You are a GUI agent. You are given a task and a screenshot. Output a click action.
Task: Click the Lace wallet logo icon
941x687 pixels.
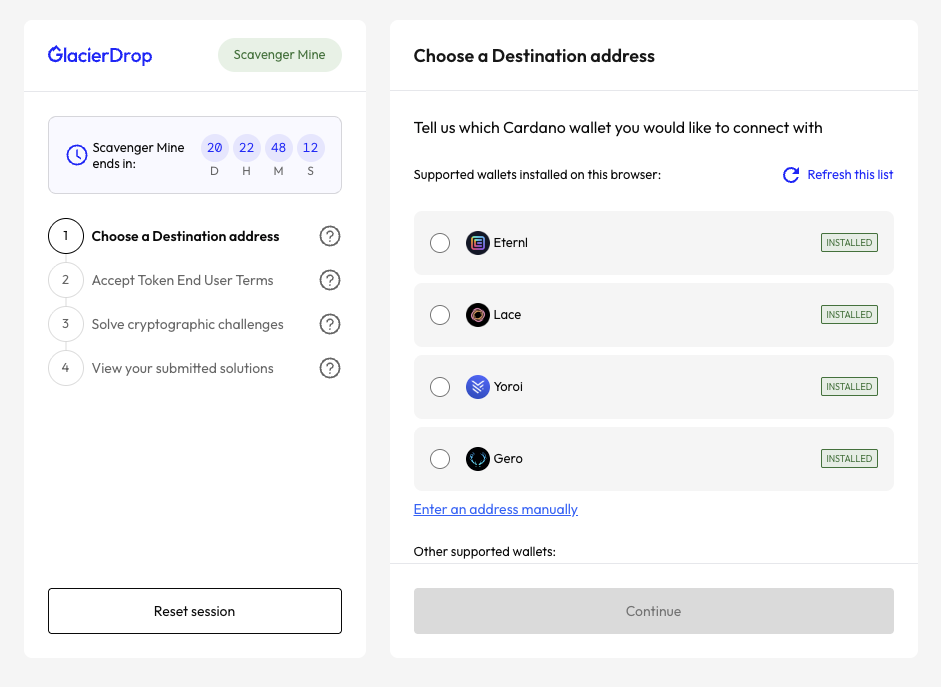click(478, 315)
